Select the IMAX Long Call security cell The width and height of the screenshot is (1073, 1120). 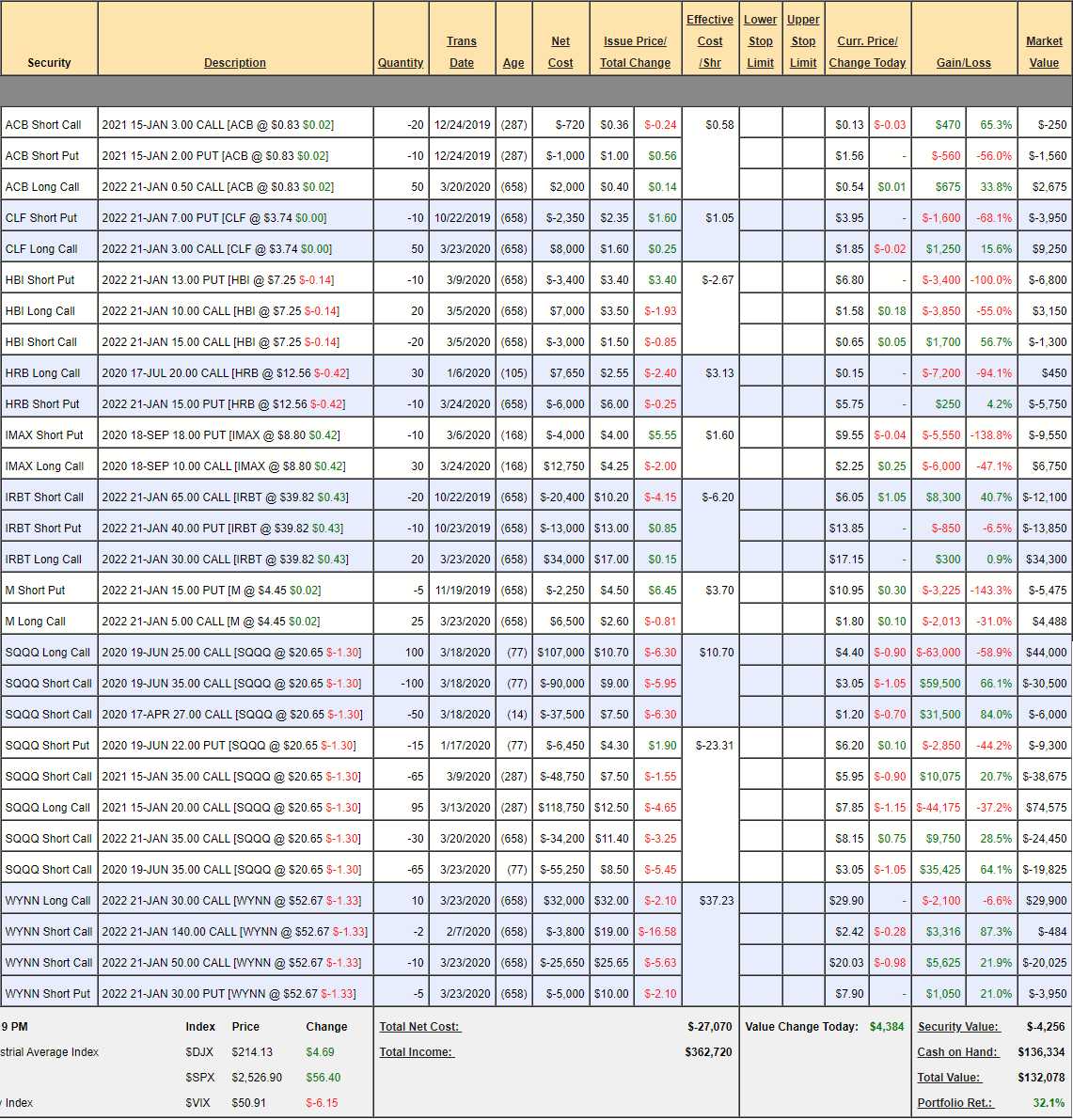[44, 466]
